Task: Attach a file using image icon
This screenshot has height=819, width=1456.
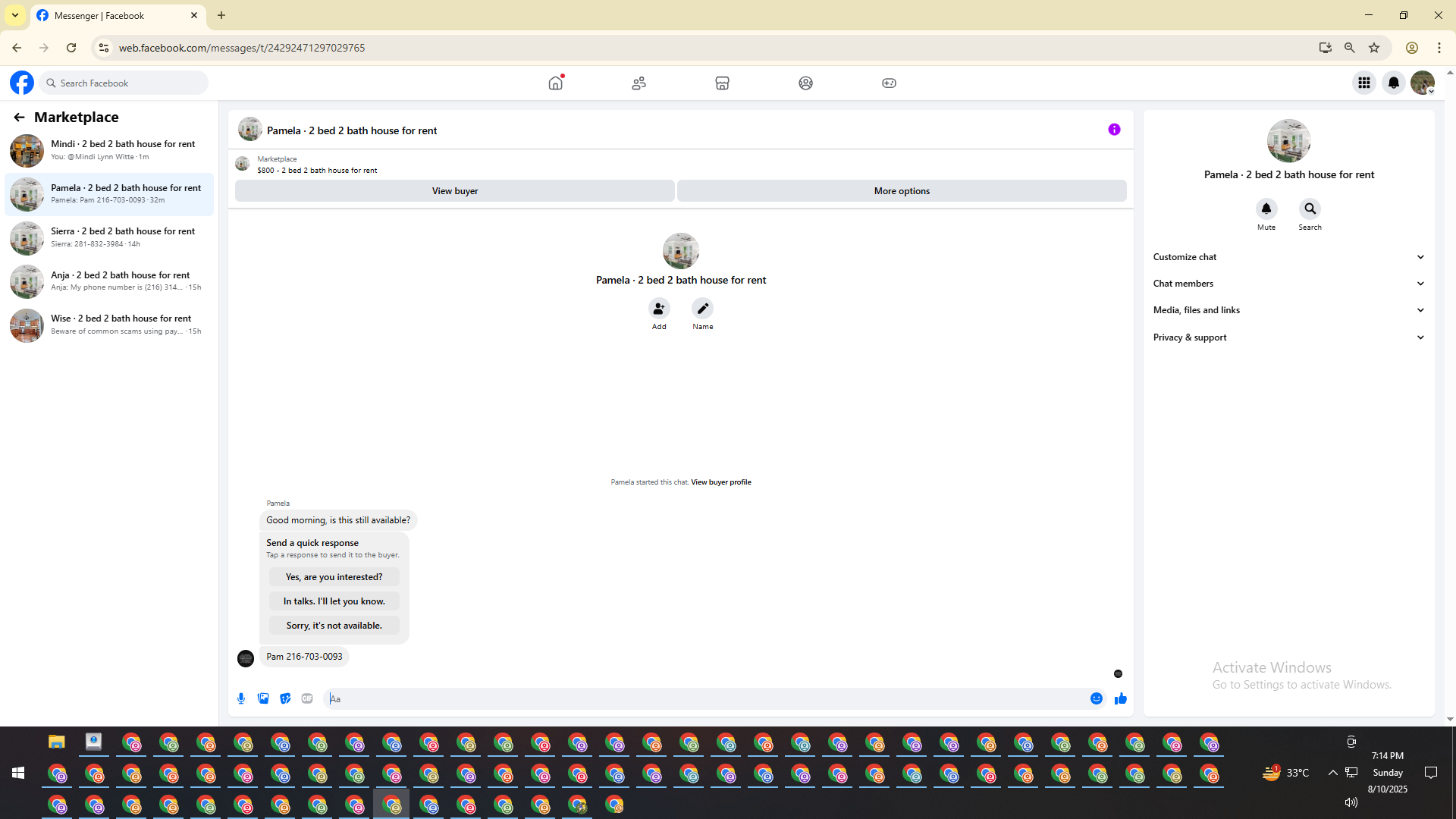Action: click(263, 698)
